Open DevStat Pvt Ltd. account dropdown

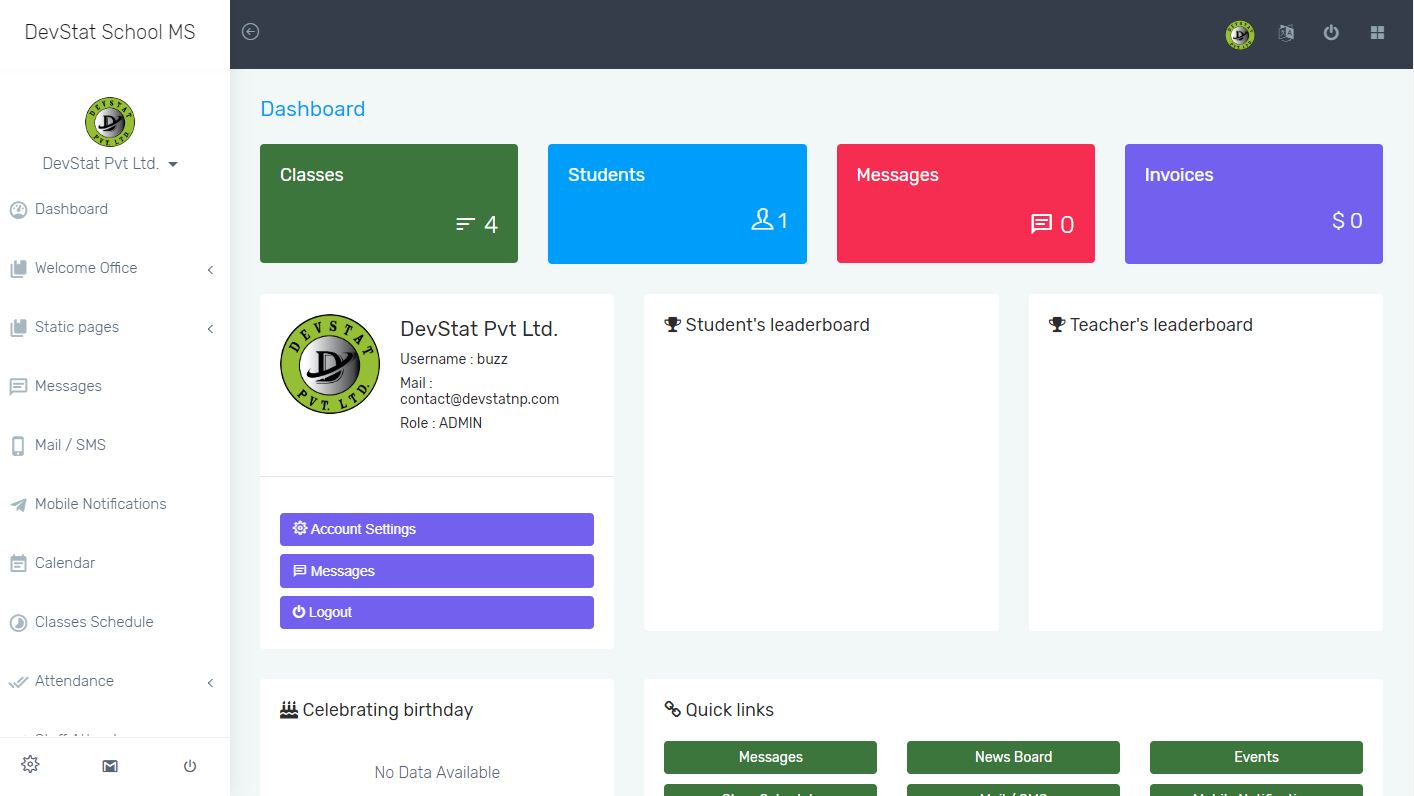click(x=110, y=164)
